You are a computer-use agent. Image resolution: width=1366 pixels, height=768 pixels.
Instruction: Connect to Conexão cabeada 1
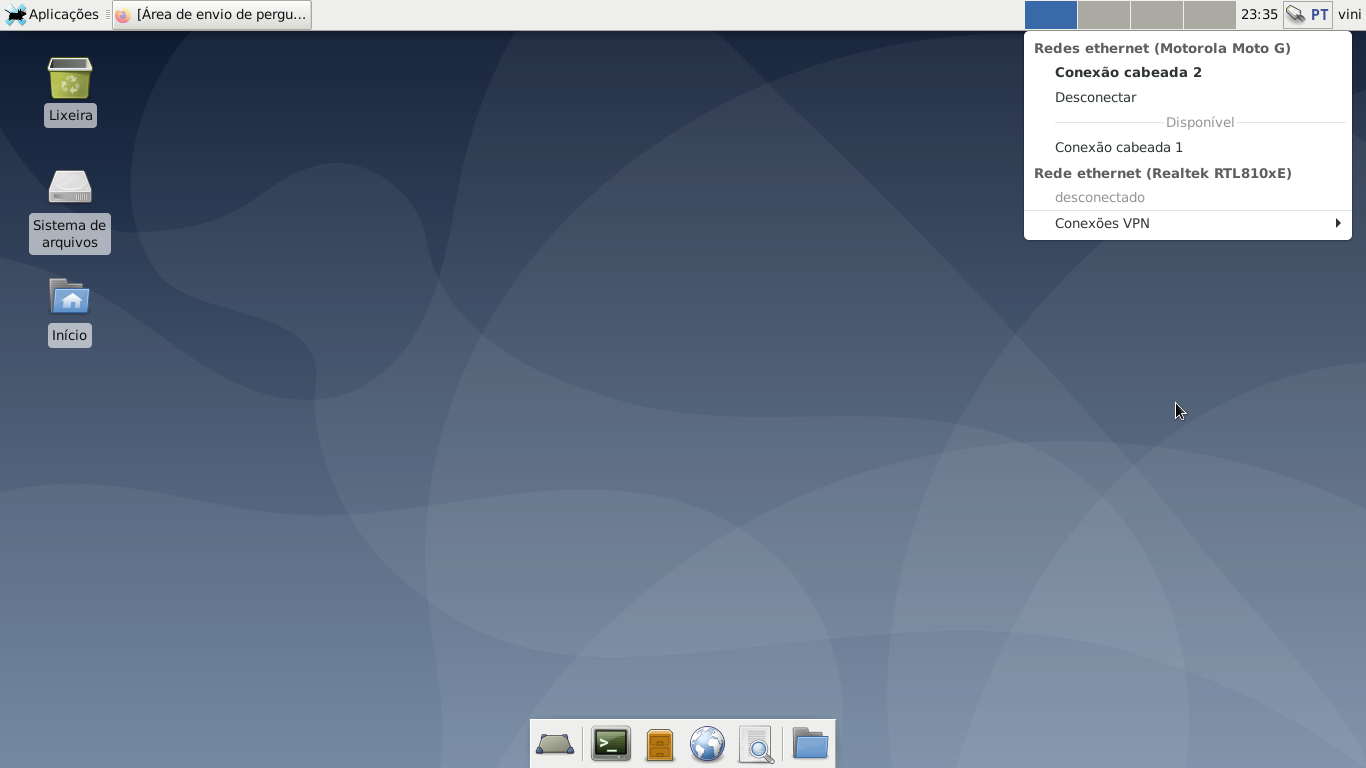click(x=1118, y=147)
